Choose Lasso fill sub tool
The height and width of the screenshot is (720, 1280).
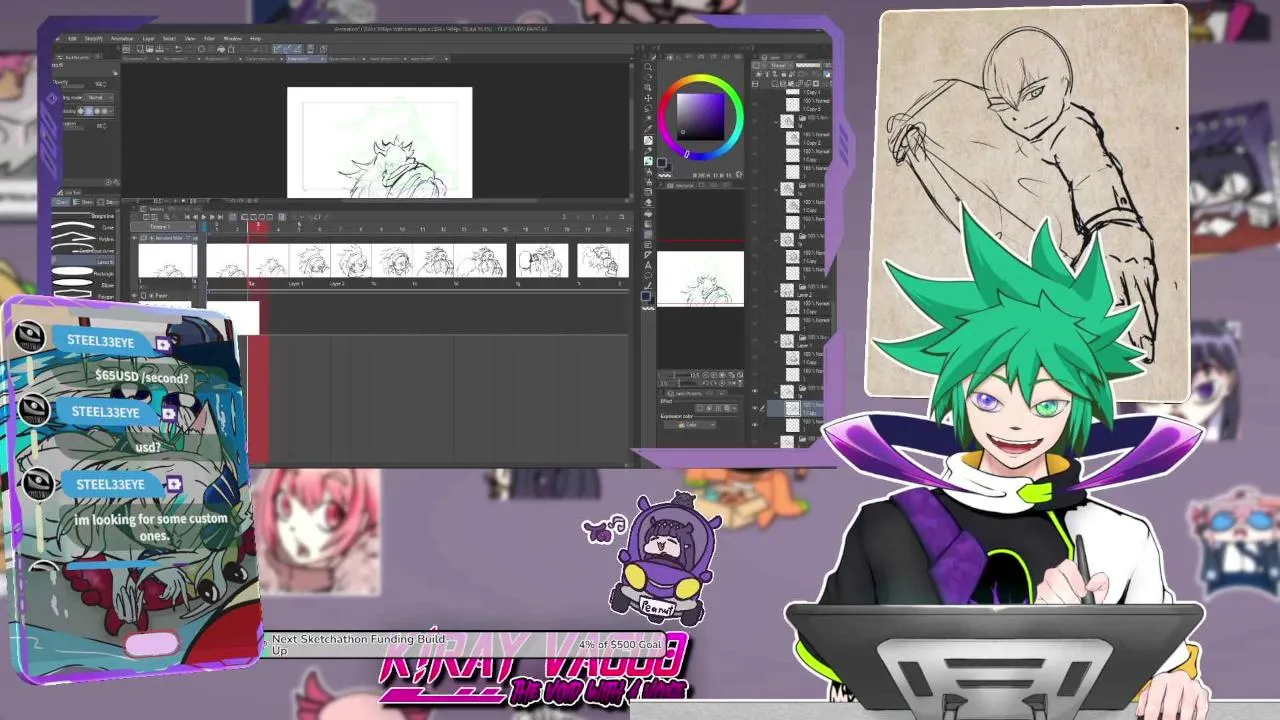(x=84, y=262)
